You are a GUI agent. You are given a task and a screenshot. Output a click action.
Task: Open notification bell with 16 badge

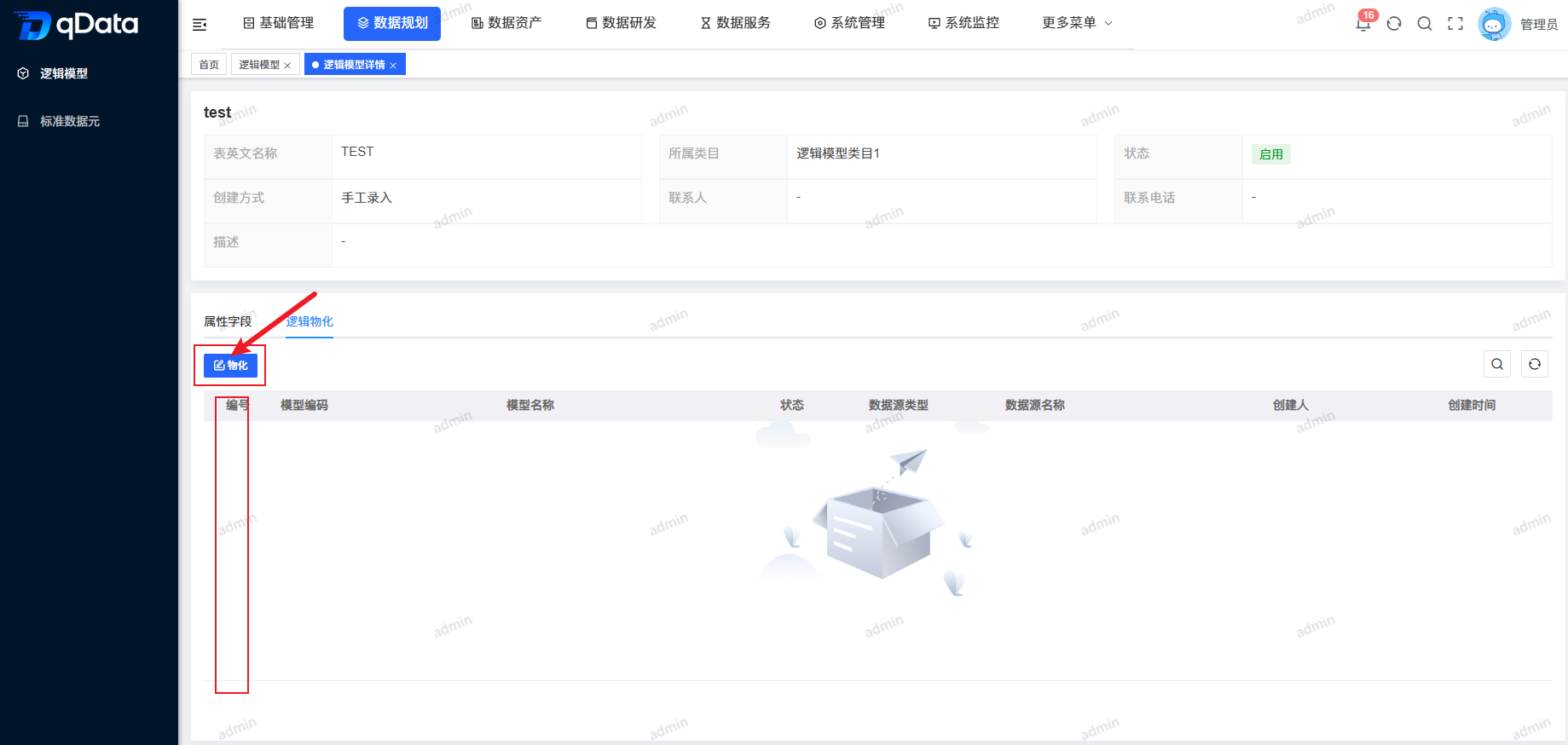(1363, 23)
